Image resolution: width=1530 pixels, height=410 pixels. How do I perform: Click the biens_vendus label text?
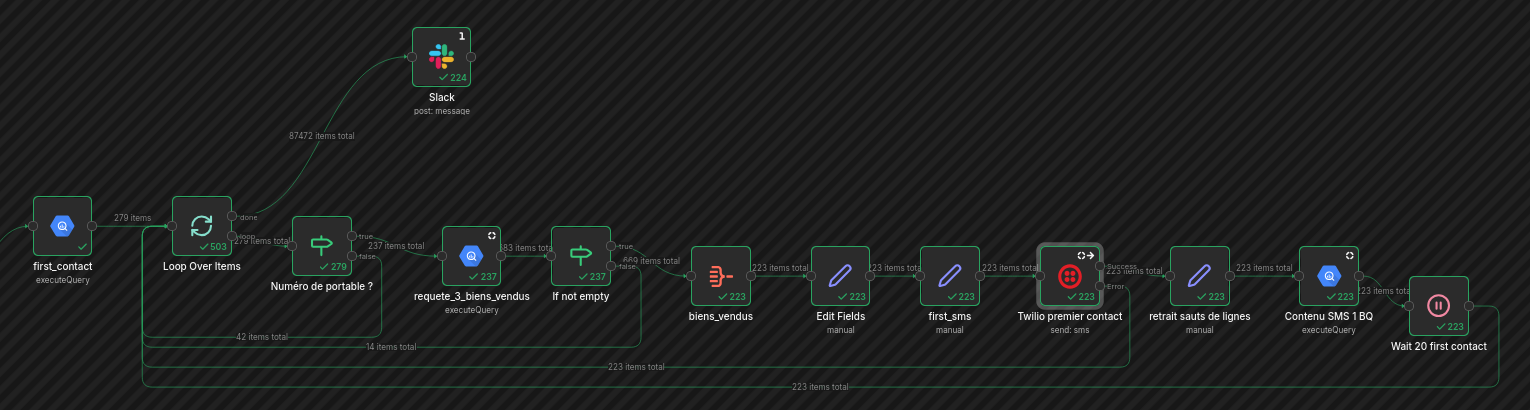click(721, 316)
